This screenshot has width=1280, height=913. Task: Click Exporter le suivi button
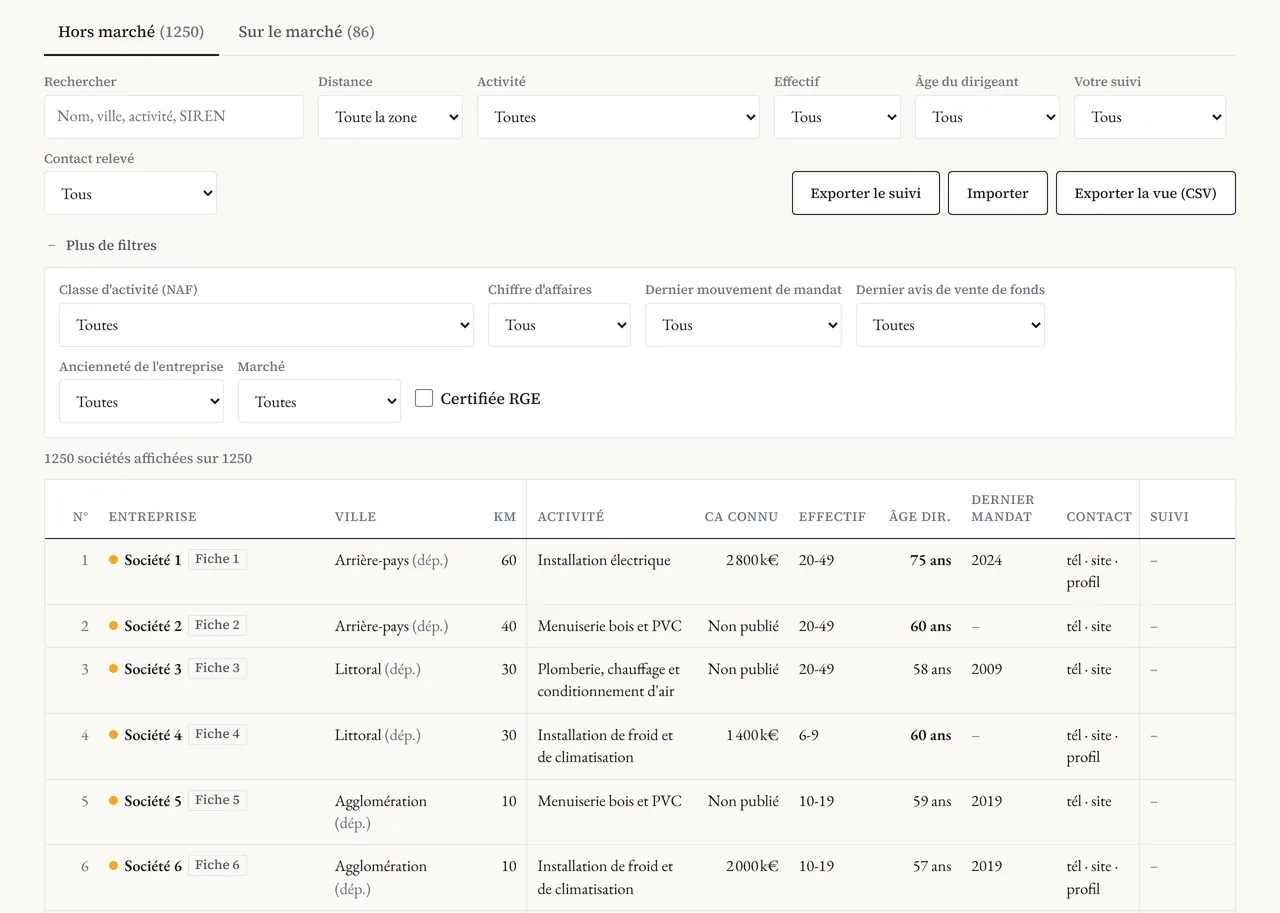click(866, 193)
